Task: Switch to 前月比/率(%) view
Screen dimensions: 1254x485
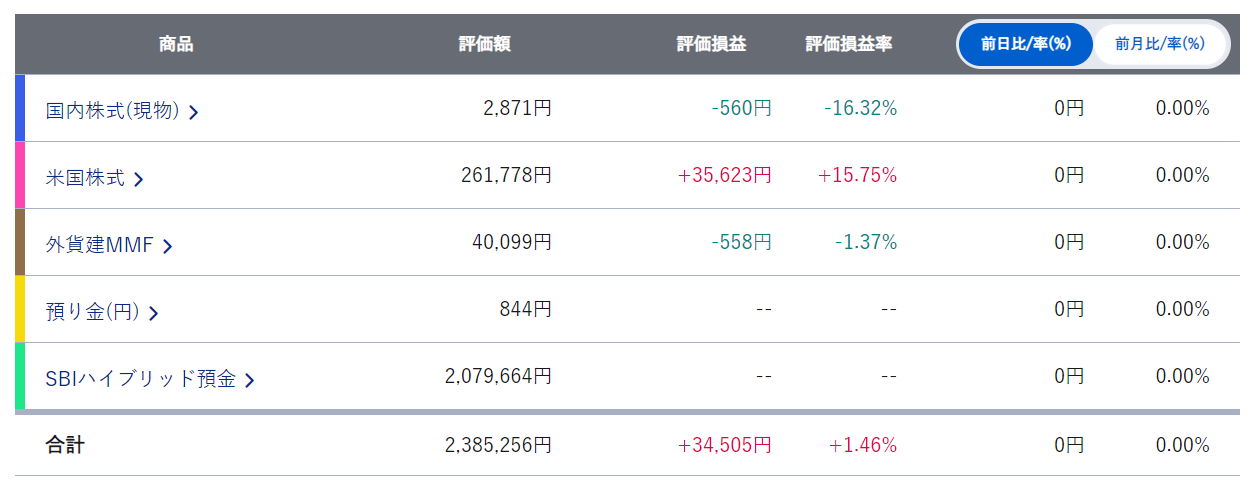Action: (1159, 44)
